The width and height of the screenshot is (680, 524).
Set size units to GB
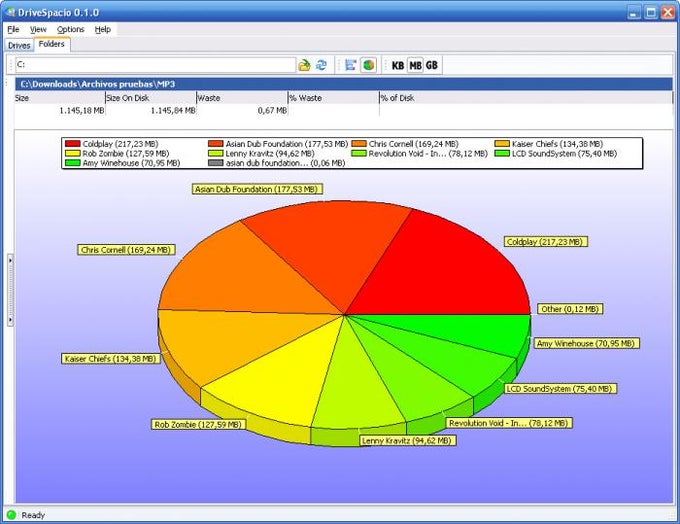click(x=432, y=66)
